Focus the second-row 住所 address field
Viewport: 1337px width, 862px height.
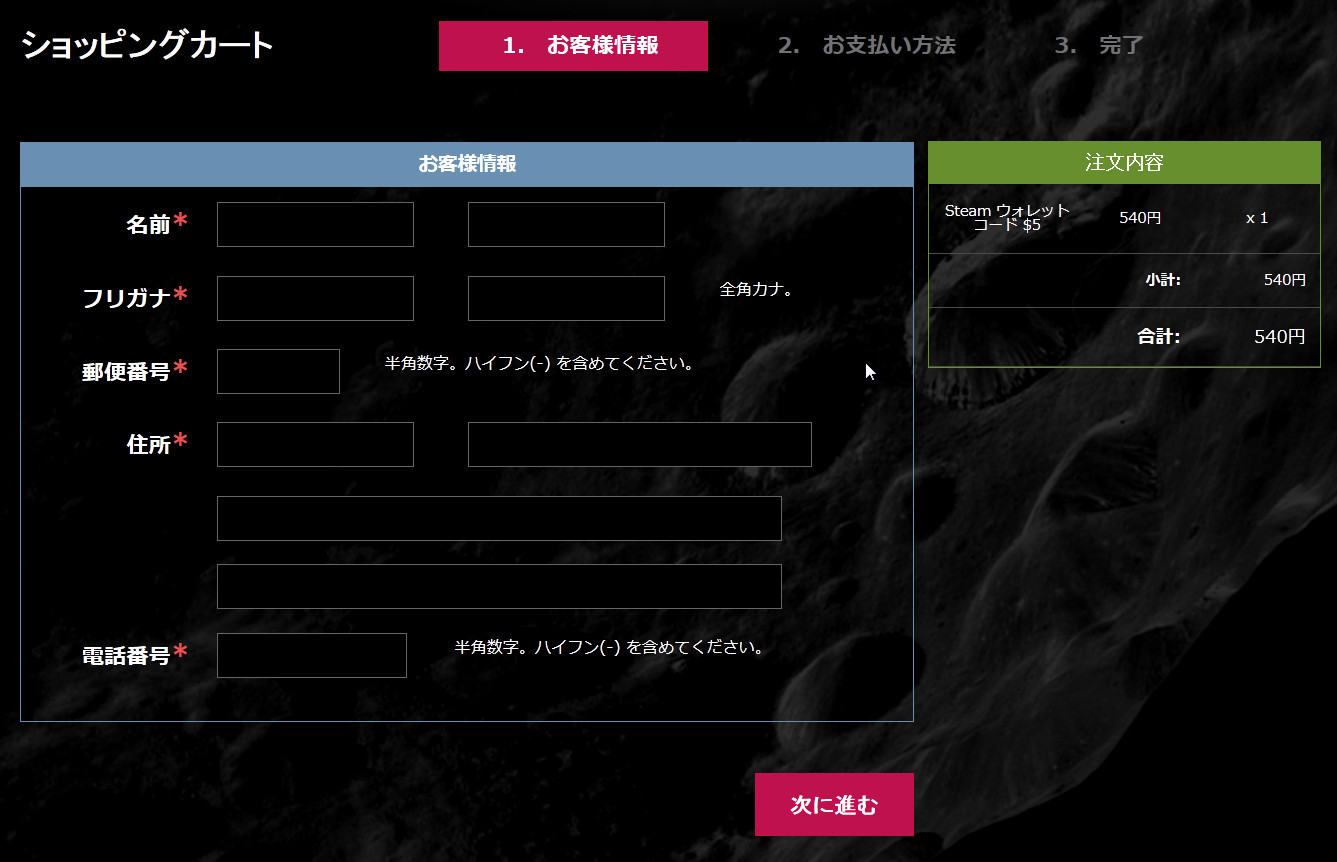pos(499,518)
